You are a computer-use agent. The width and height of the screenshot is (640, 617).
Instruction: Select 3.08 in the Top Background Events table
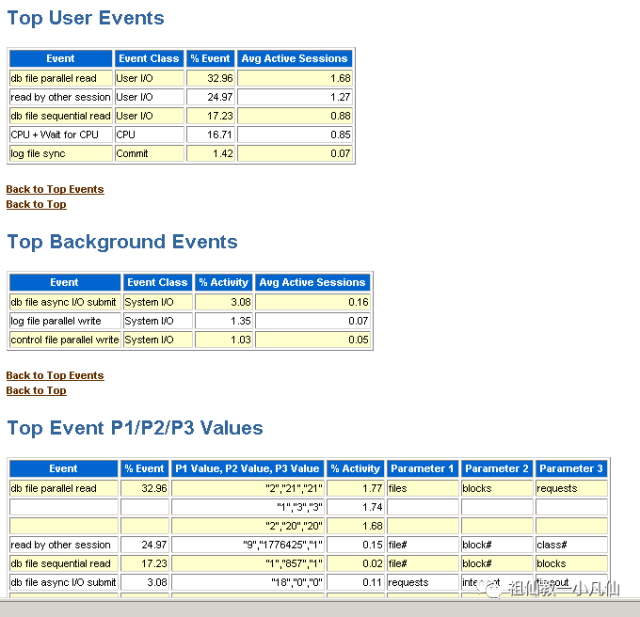[x=224, y=302]
